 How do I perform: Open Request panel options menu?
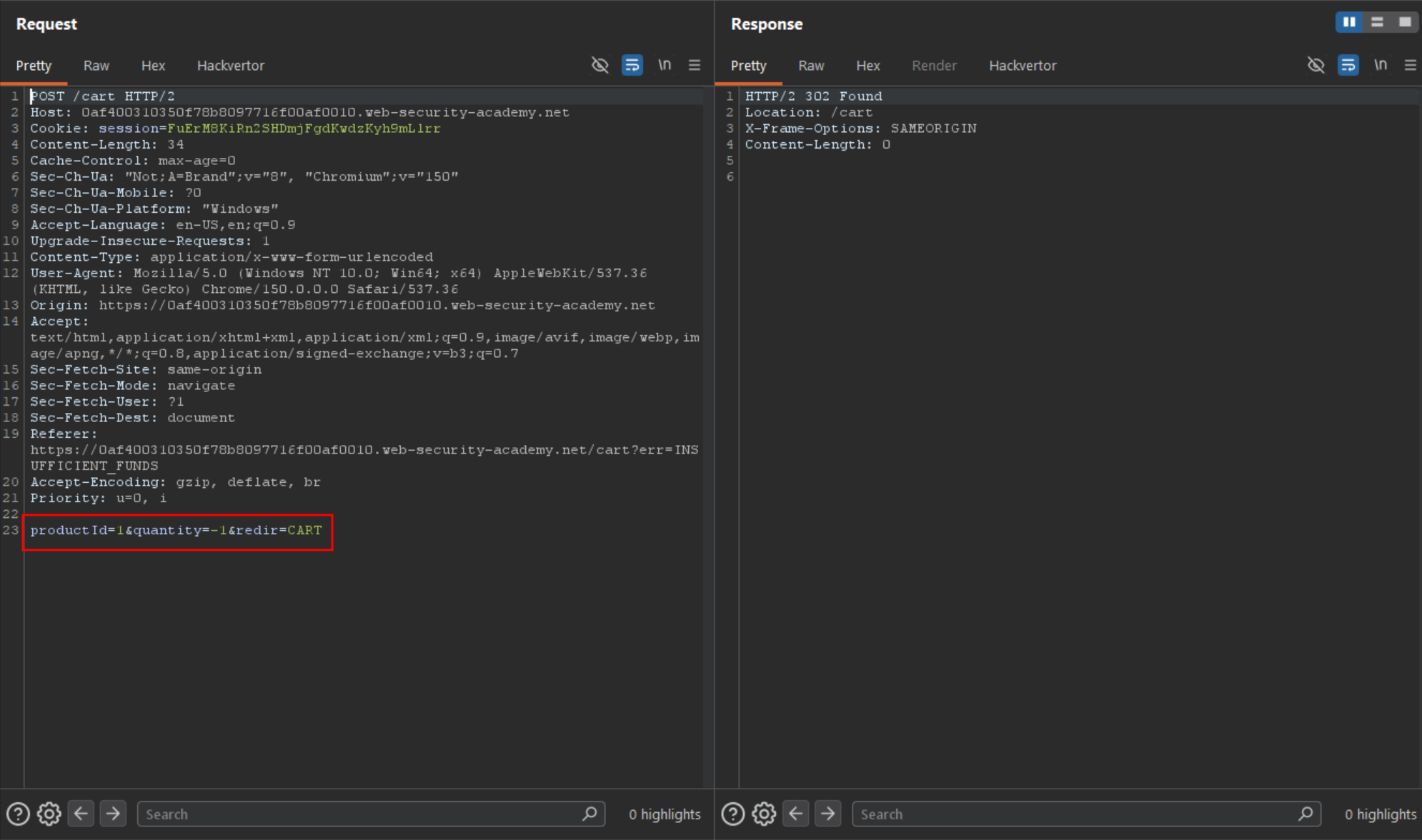695,65
